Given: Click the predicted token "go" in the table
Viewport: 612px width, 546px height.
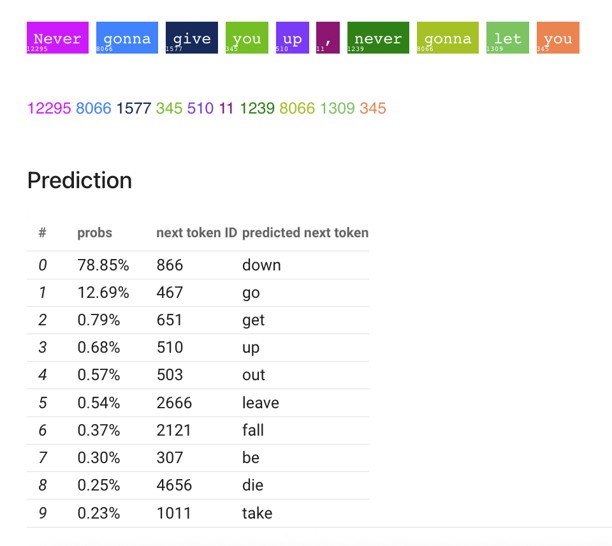Looking at the screenshot, I should pos(250,292).
